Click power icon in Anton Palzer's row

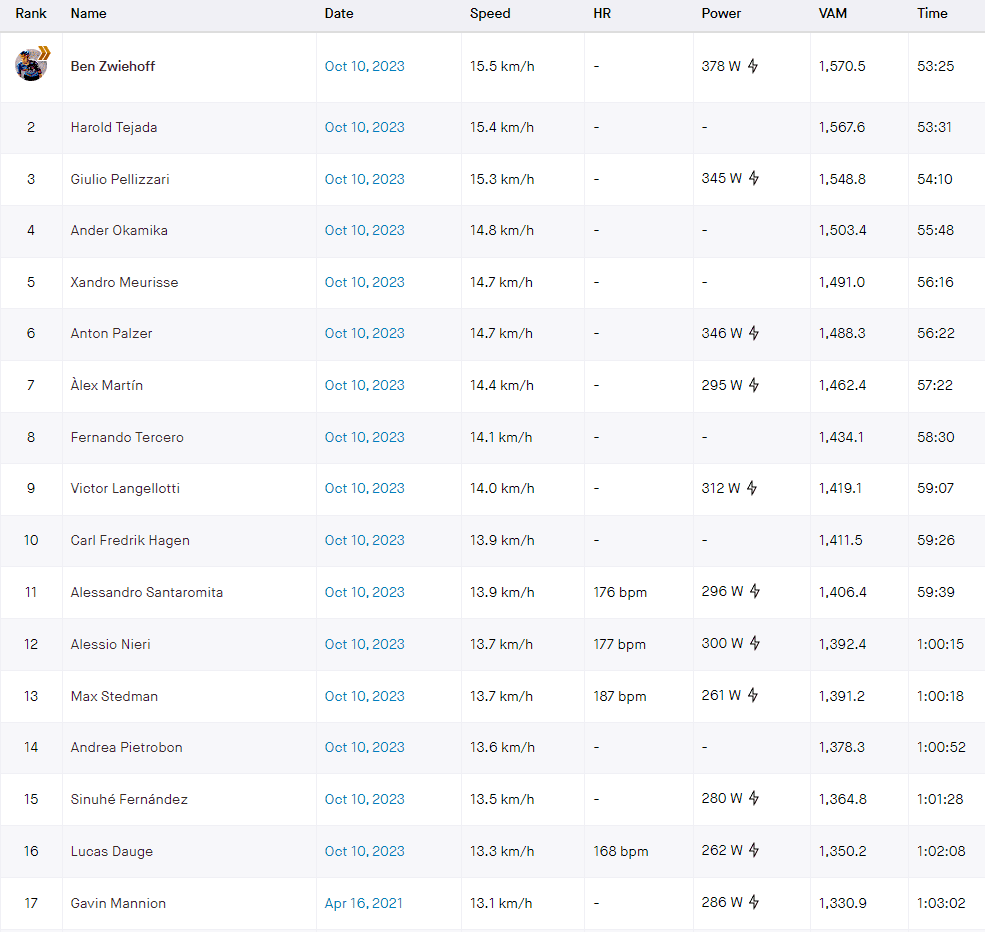point(753,333)
